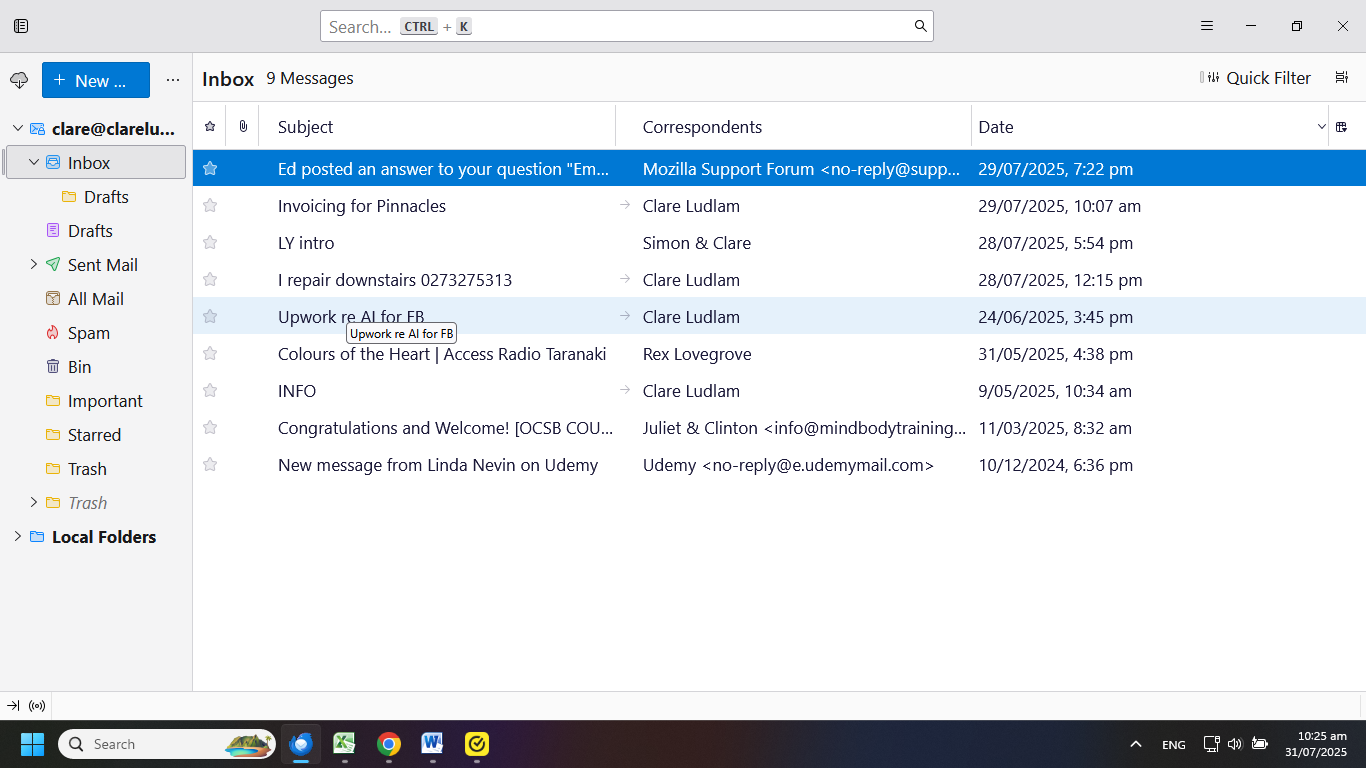
Task: Click the Get Messages cloud icon
Action: click(x=19, y=80)
